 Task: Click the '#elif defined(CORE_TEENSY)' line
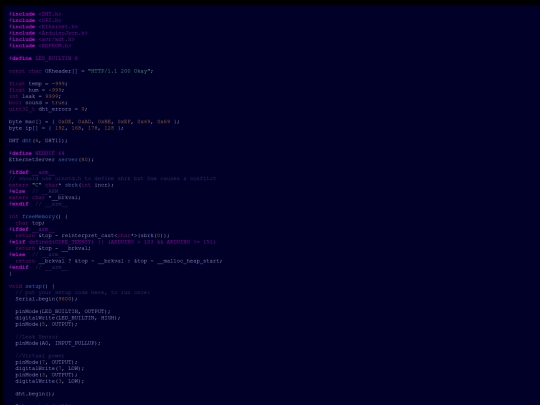click(x=112, y=242)
